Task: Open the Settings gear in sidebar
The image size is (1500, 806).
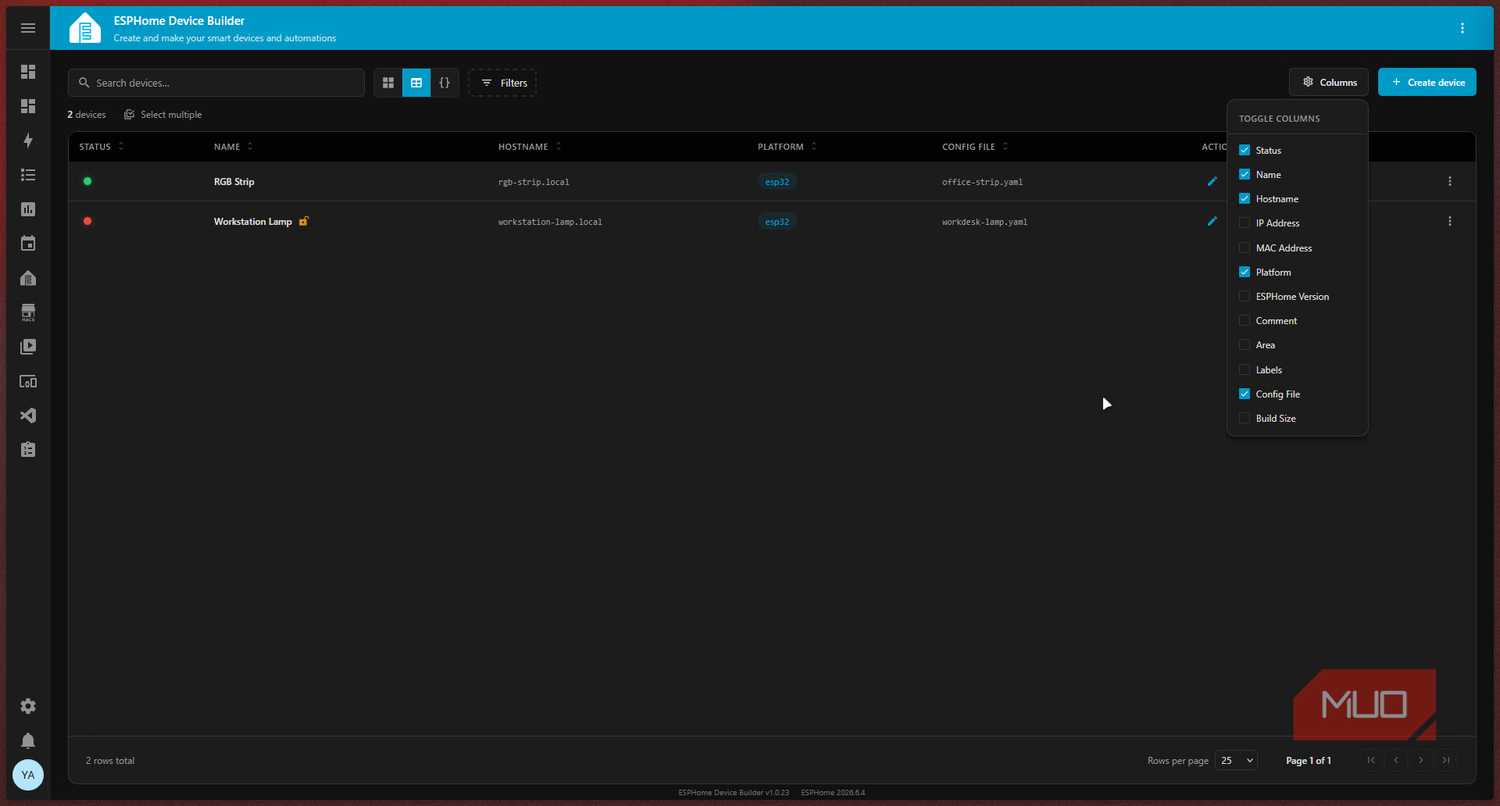Action: (28, 706)
